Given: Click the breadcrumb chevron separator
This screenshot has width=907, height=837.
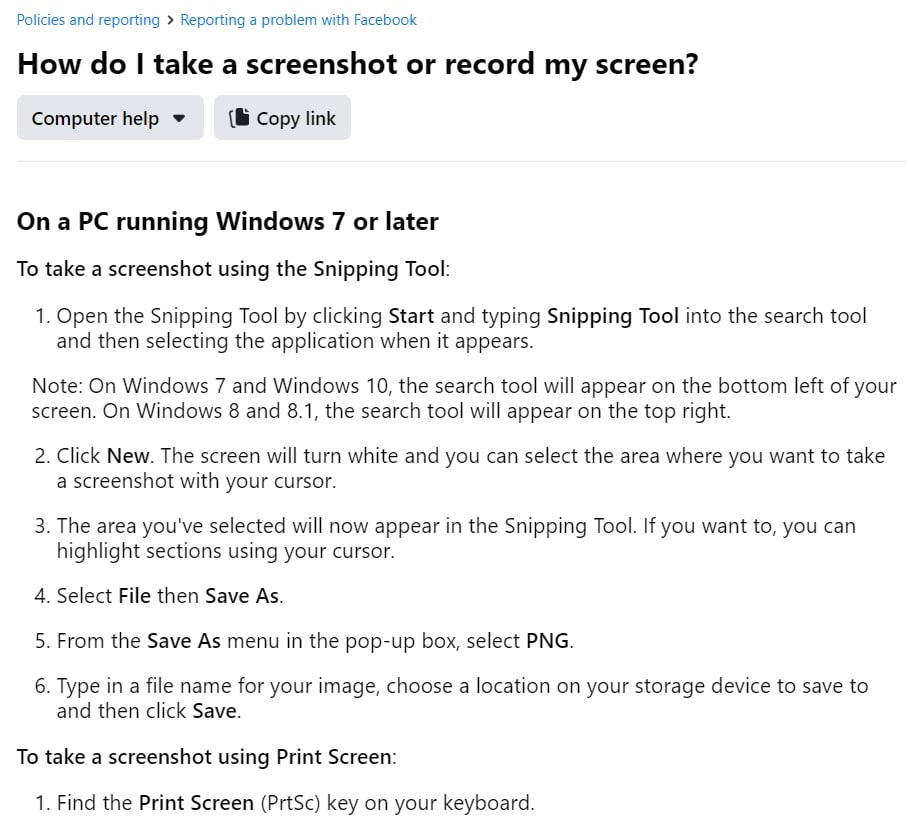Looking at the screenshot, I should point(170,20).
